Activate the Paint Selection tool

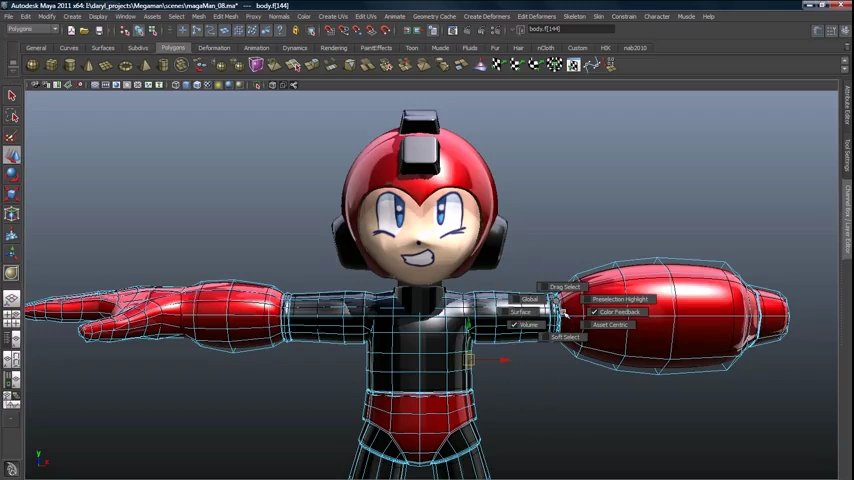tap(11, 136)
